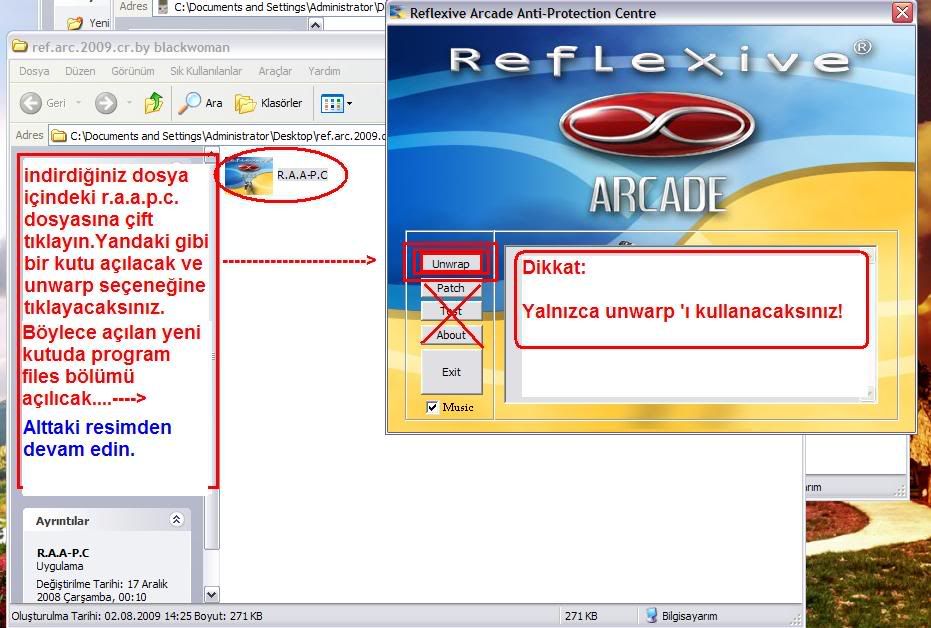Click the Patch button
The image size is (931, 628).
[451, 288]
